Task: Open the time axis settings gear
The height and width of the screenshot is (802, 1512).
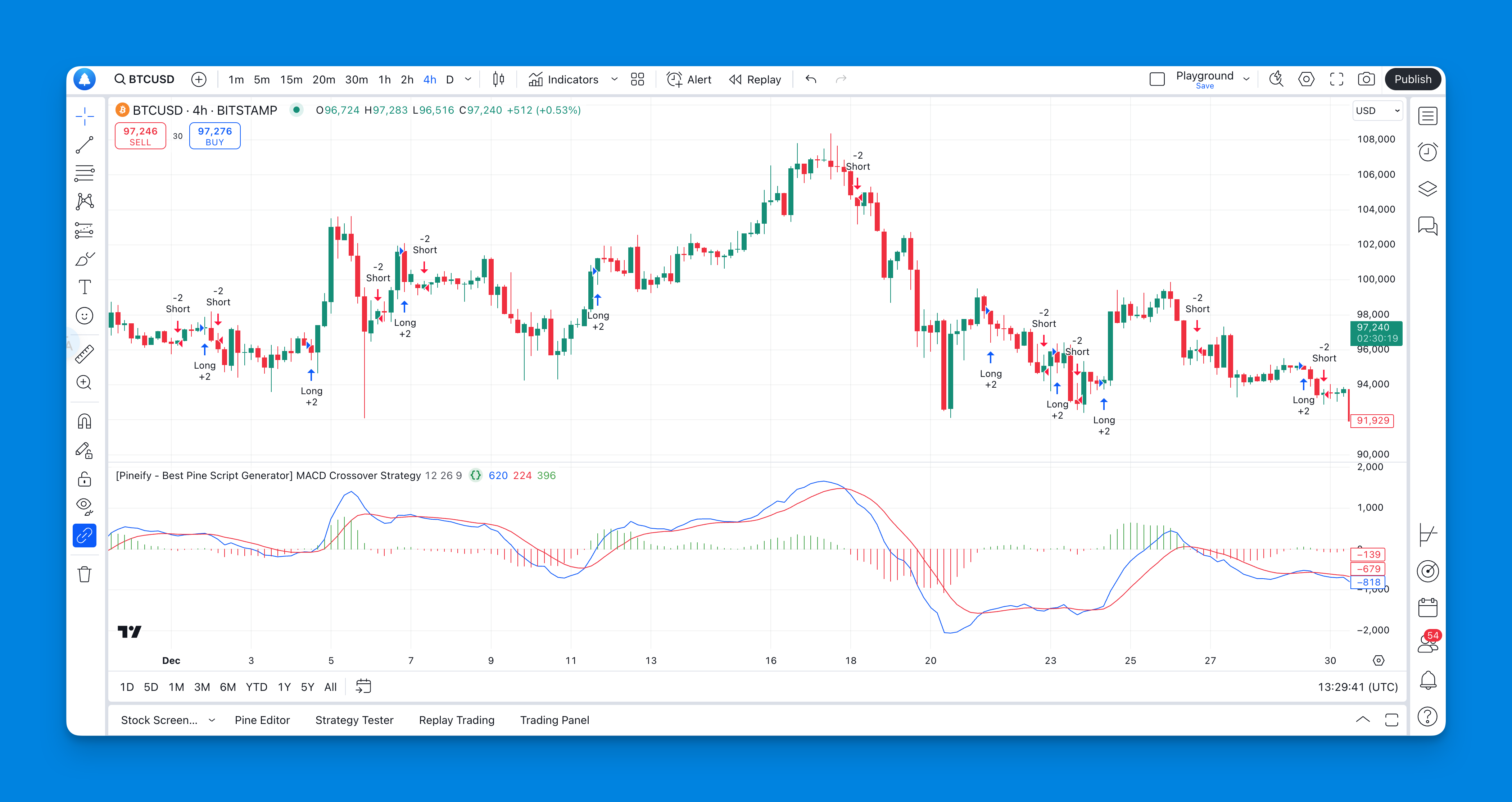Action: point(1379,661)
